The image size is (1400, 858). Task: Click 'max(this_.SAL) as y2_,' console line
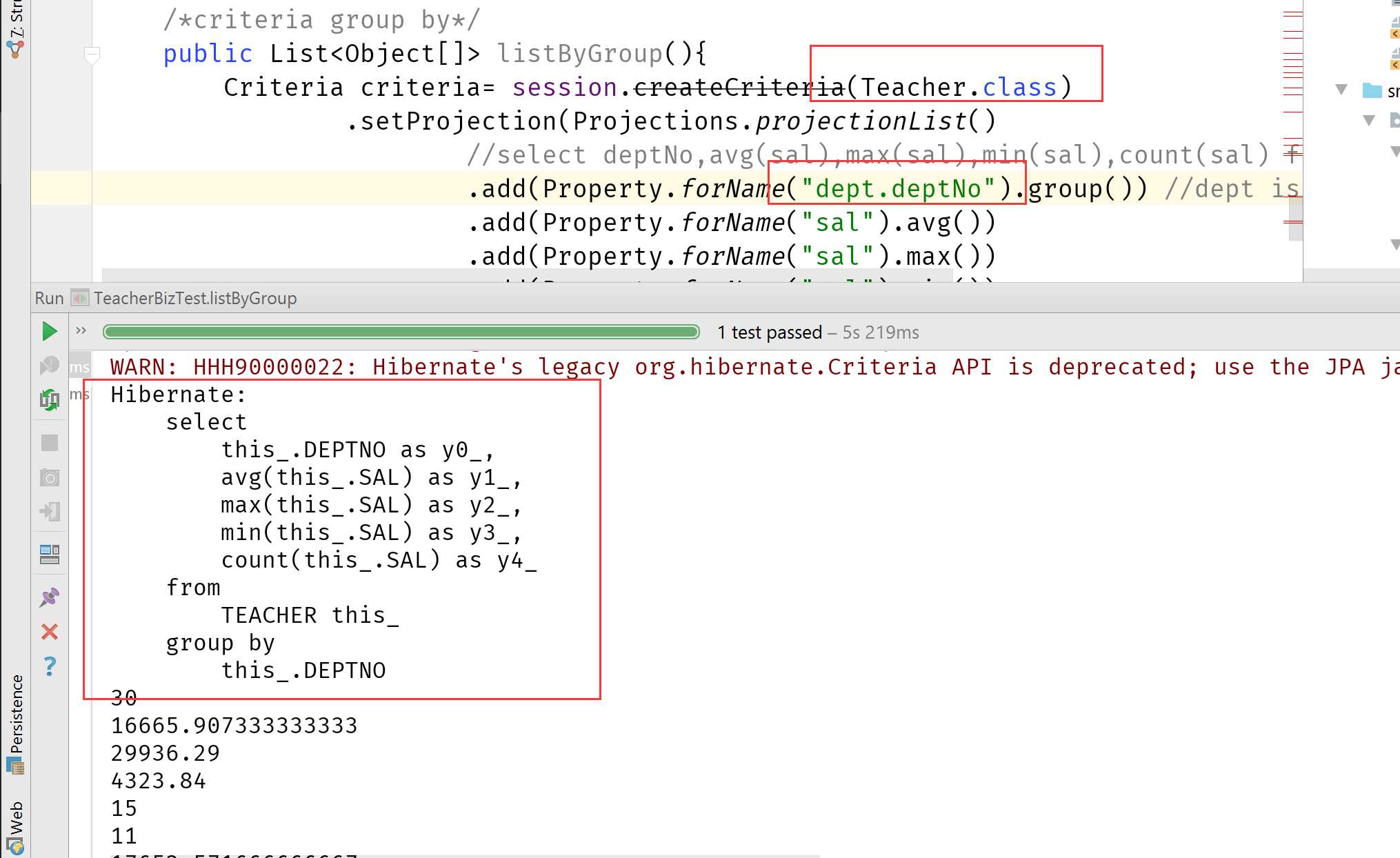coord(371,505)
